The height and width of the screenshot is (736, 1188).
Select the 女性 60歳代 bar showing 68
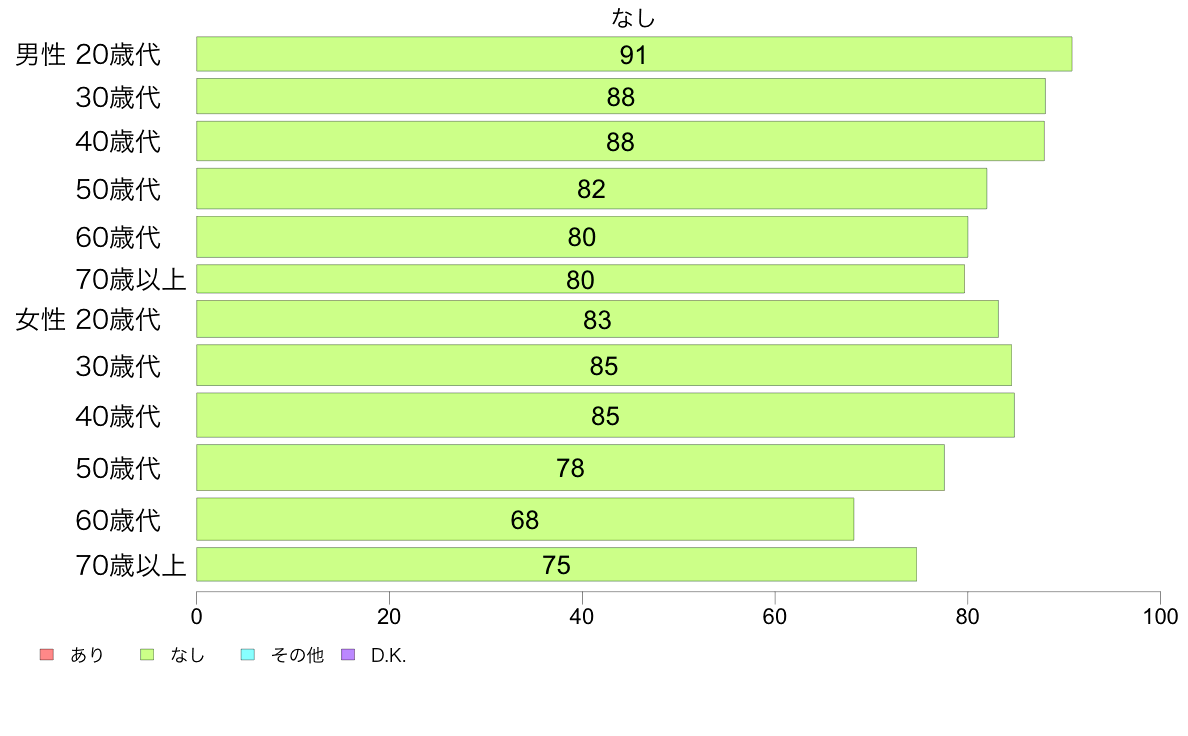pyautogui.click(x=525, y=519)
